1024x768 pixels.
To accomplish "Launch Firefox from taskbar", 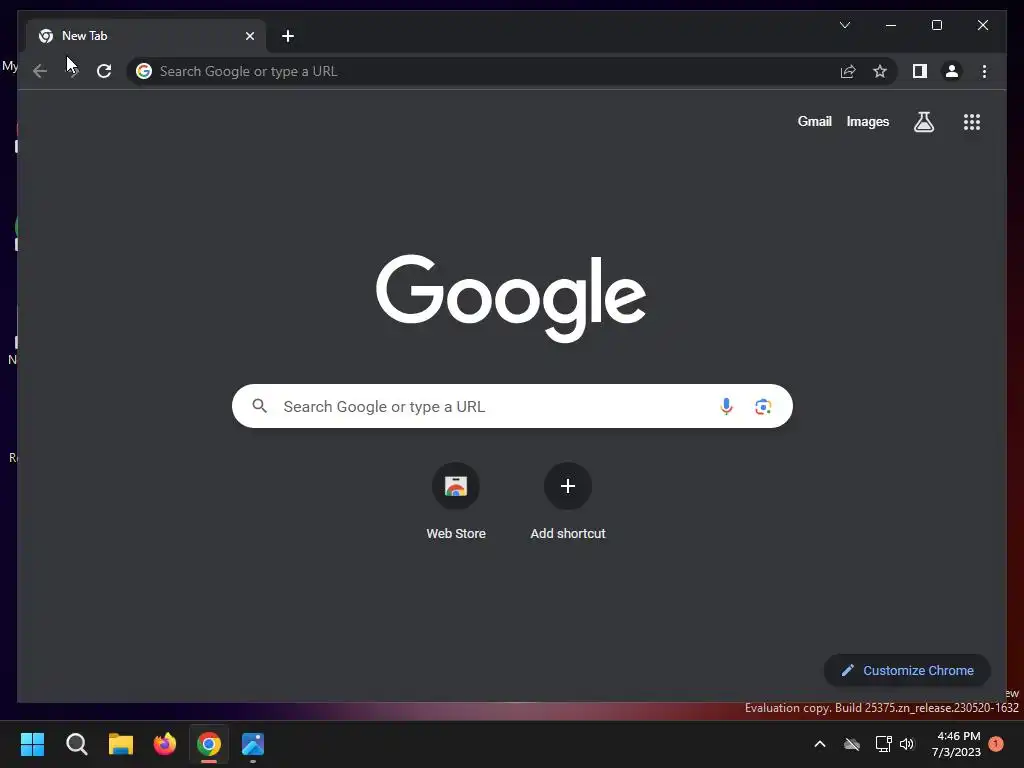I will (x=165, y=744).
